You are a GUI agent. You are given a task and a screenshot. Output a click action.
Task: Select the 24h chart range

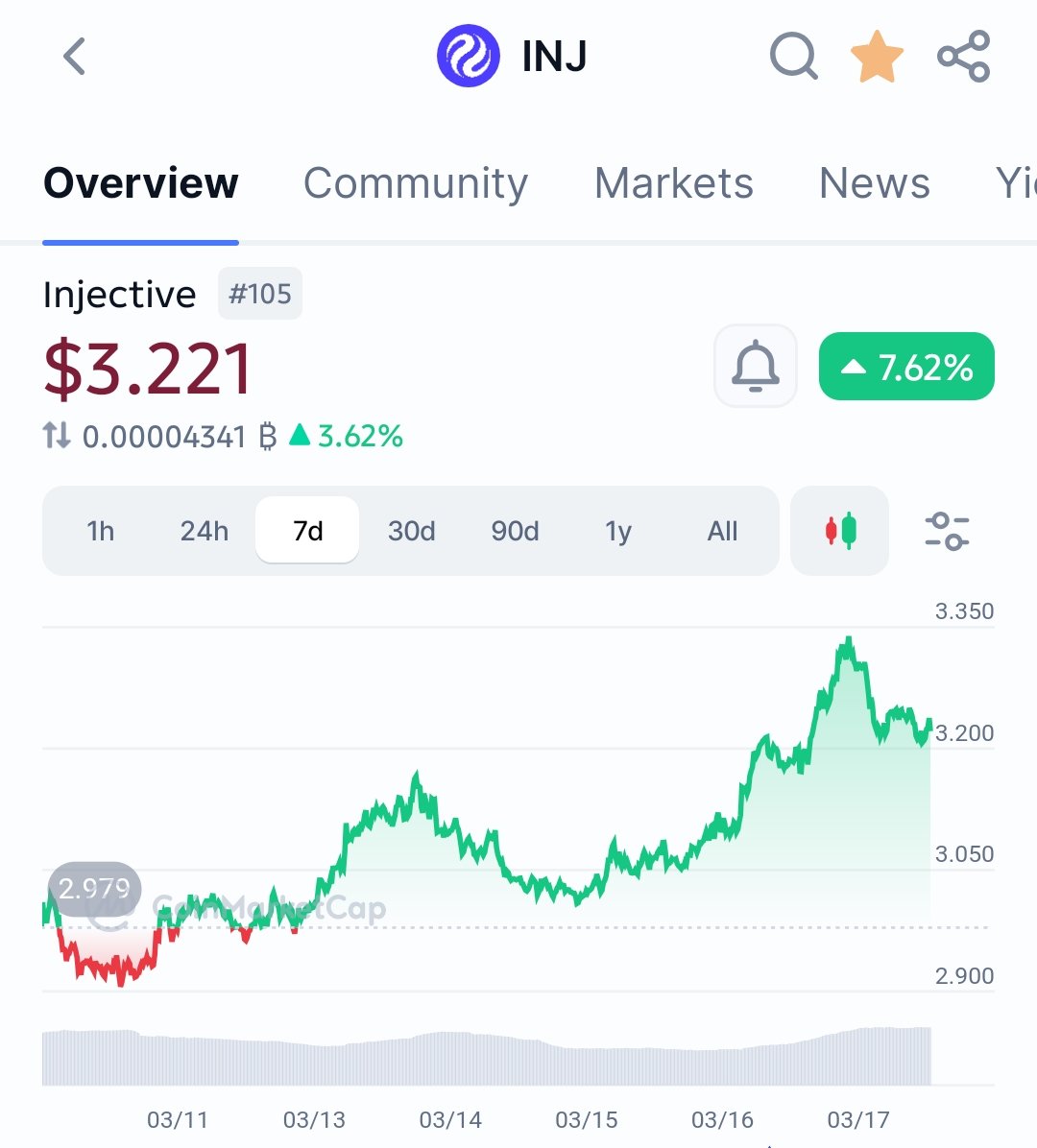(205, 531)
